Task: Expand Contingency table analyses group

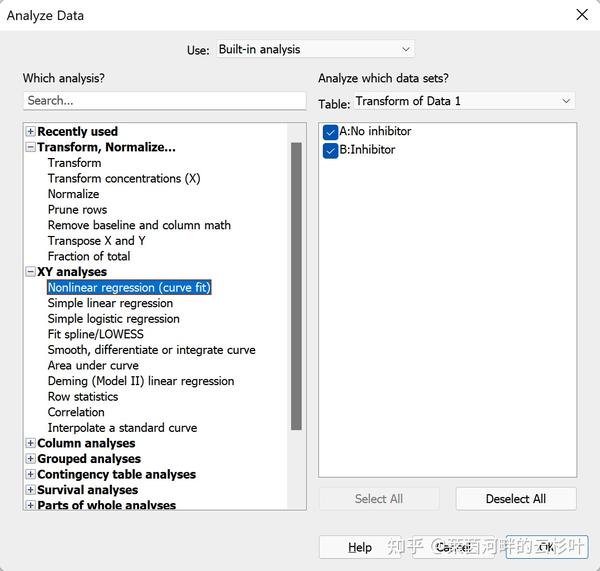Action: (x=30, y=475)
